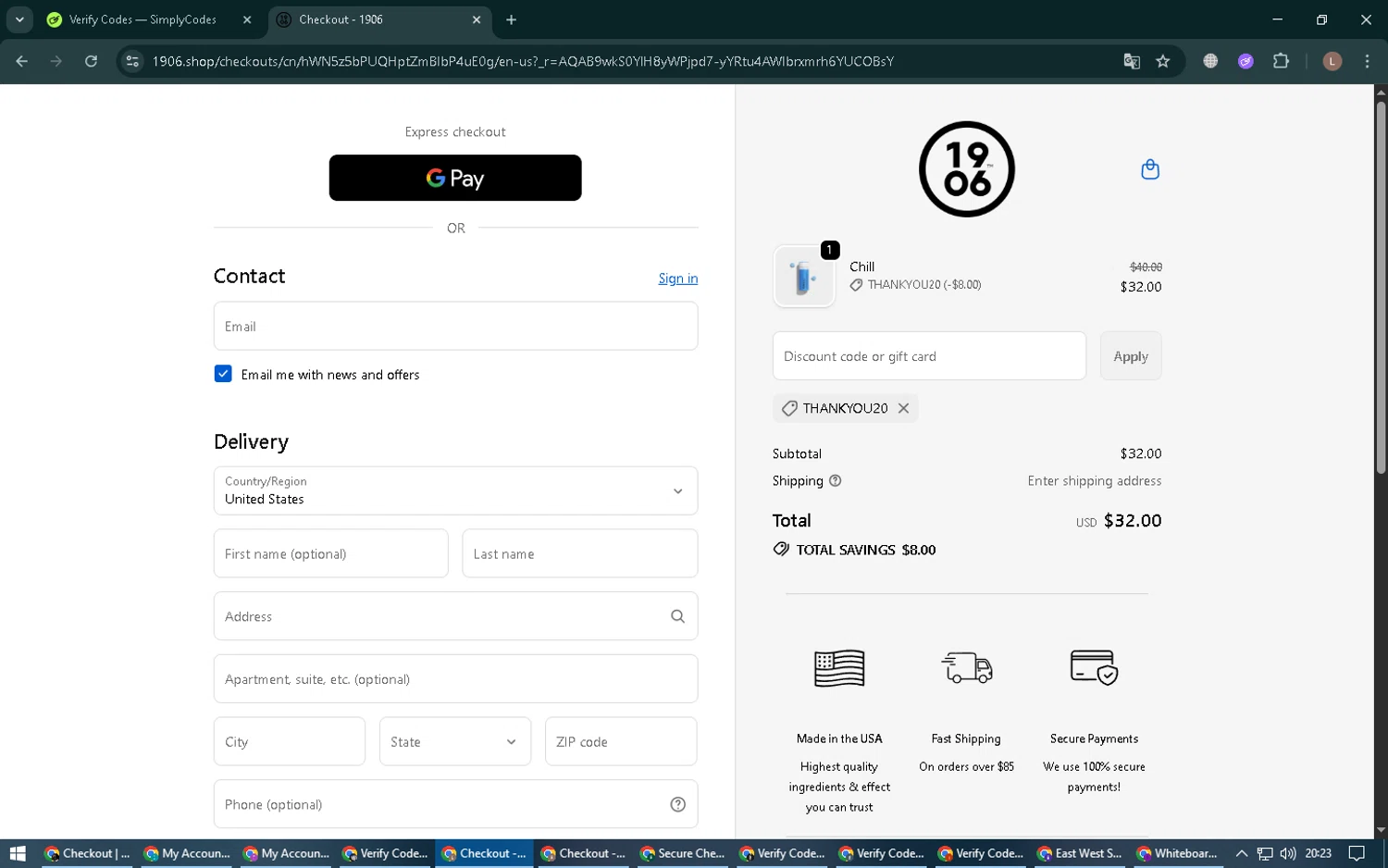Image resolution: width=1388 pixels, height=868 pixels.
Task: Close the Checkout - 1906 tab
Action: [477, 19]
